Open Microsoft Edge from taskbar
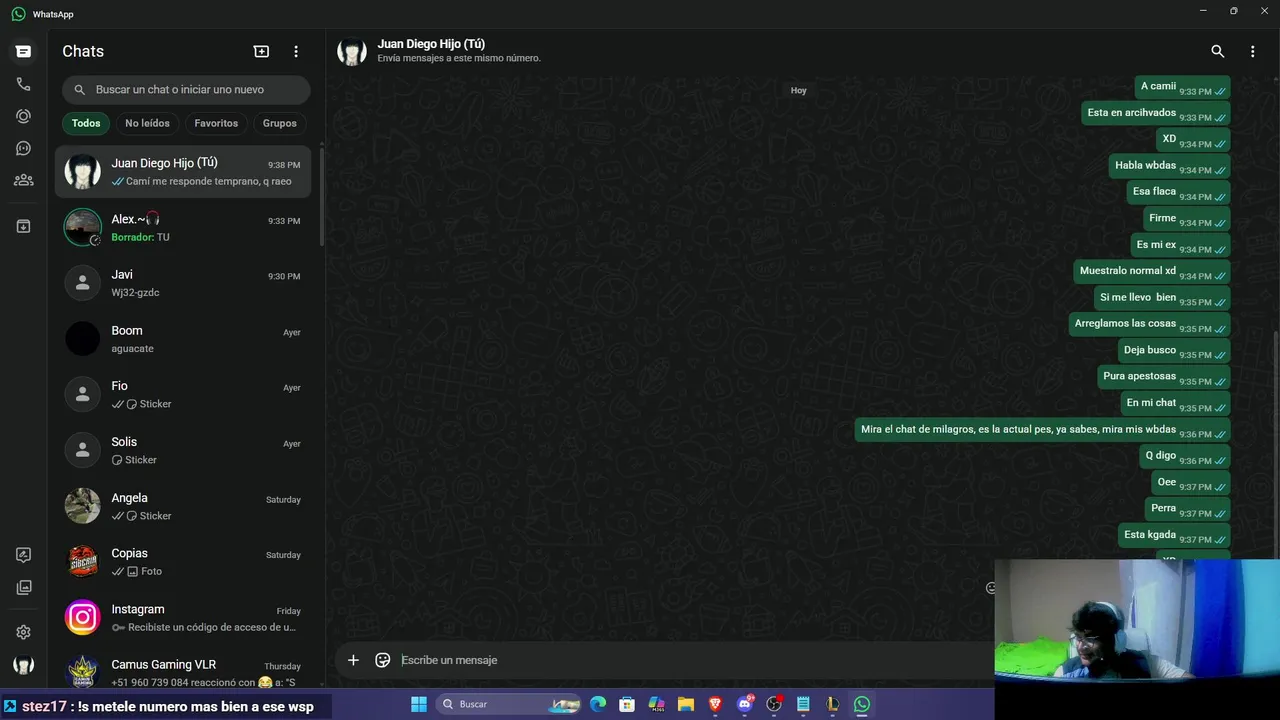The width and height of the screenshot is (1280, 720). pyautogui.click(x=598, y=704)
